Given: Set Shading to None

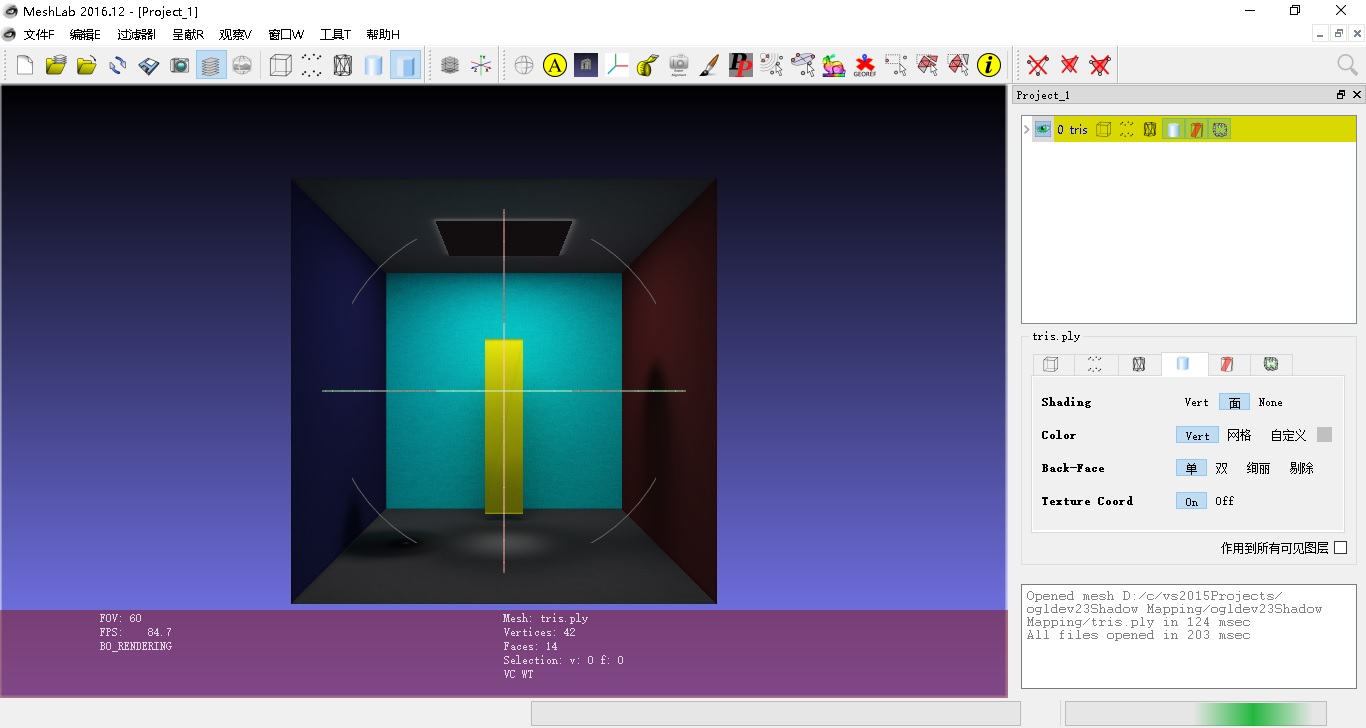Looking at the screenshot, I should point(1270,402).
